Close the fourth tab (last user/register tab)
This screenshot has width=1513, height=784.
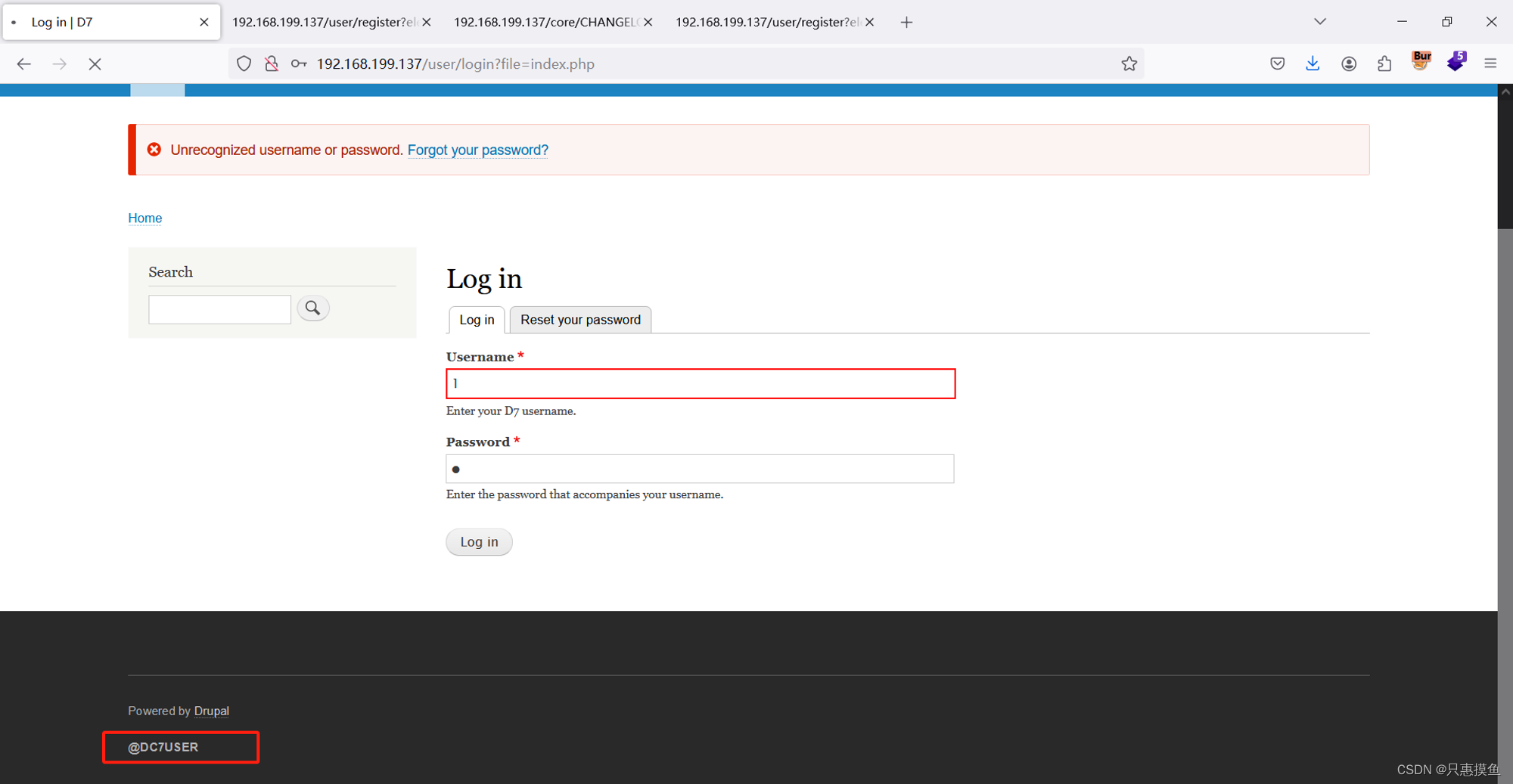[x=869, y=22]
